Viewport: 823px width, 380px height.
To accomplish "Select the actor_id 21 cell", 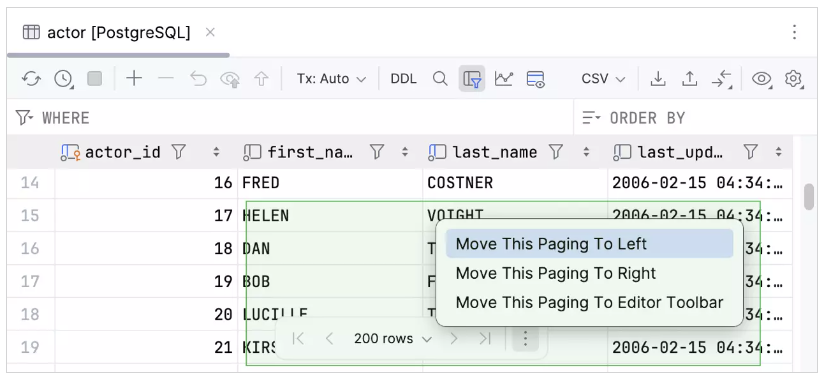I will [146, 347].
